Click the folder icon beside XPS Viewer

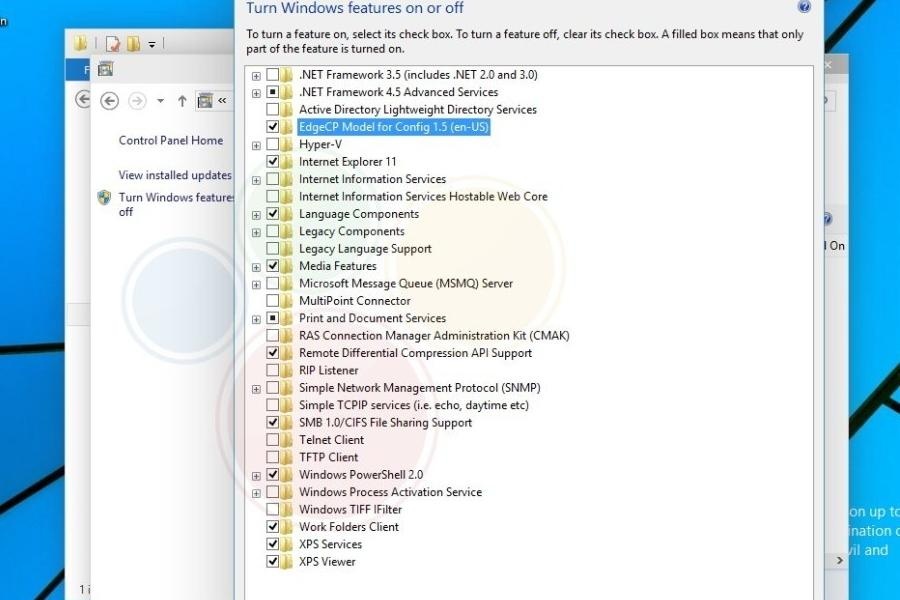pyautogui.click(x=287, y=562)
